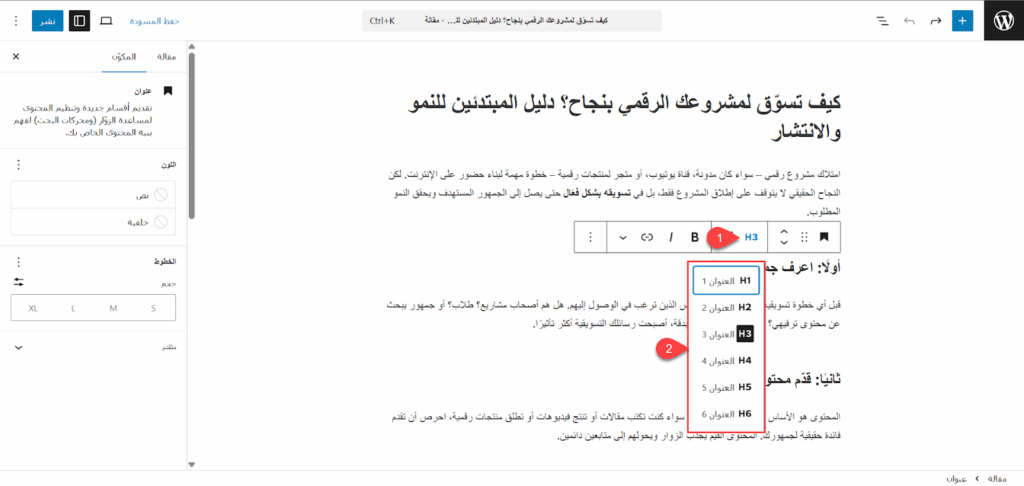Screen dimensions: 1024x486
Task: Insert a link with the toolbar link icon
Action: [x=647, y=237]
